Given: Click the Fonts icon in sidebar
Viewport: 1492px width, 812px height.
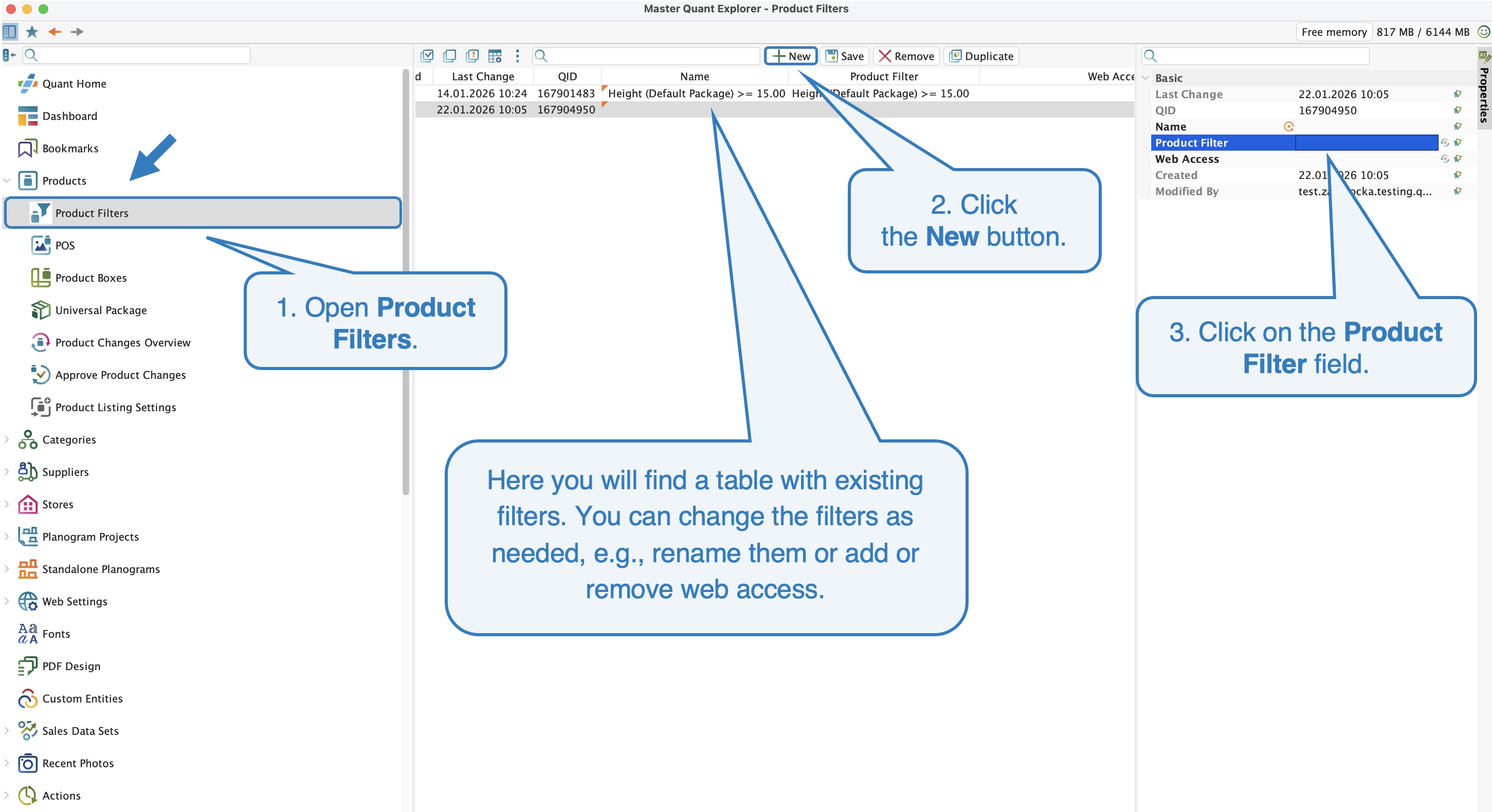Looking at the screenshot, I should click(27, 634).
